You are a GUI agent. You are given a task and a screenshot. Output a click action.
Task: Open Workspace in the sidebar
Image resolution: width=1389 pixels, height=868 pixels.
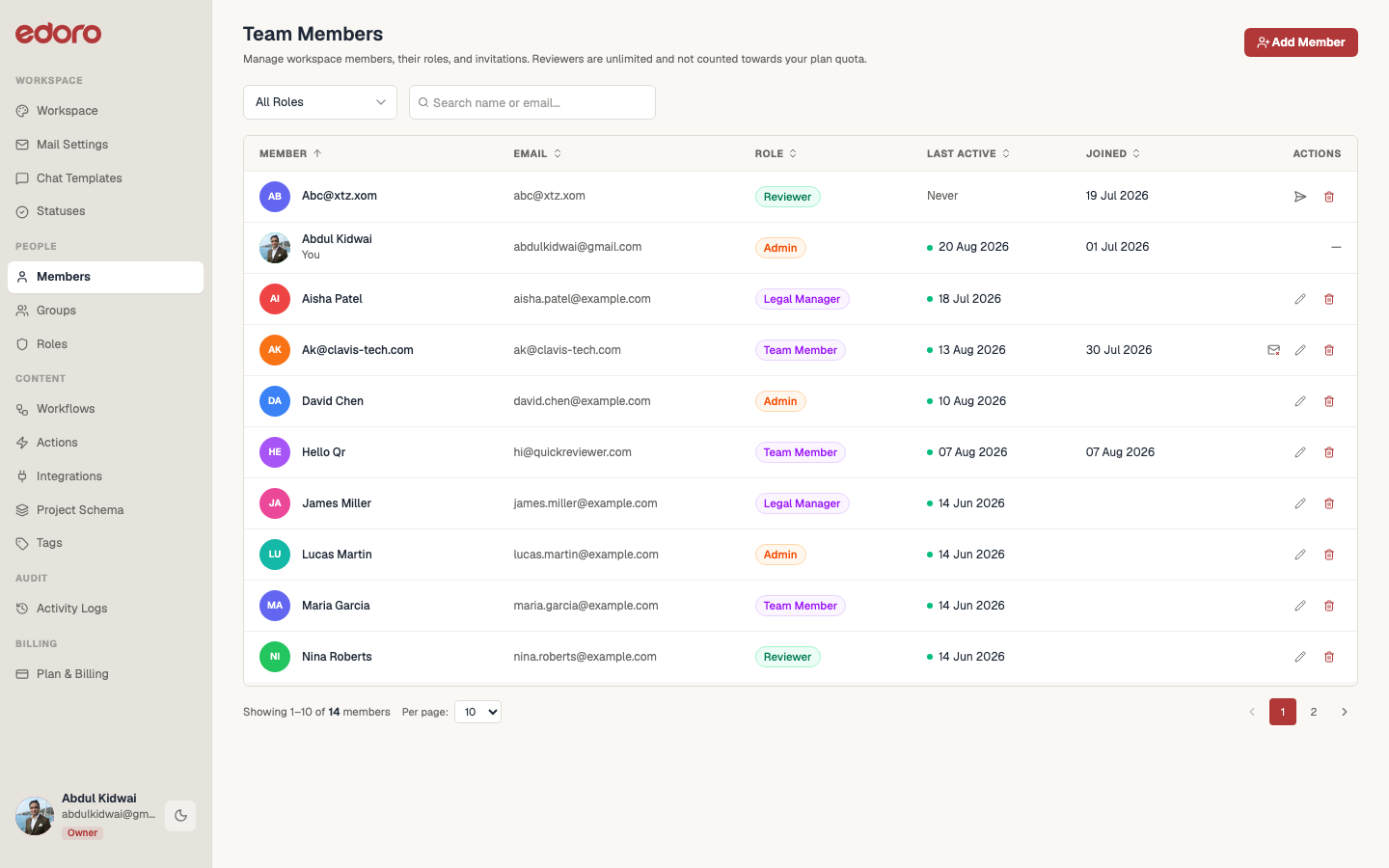tap(106, 111)
